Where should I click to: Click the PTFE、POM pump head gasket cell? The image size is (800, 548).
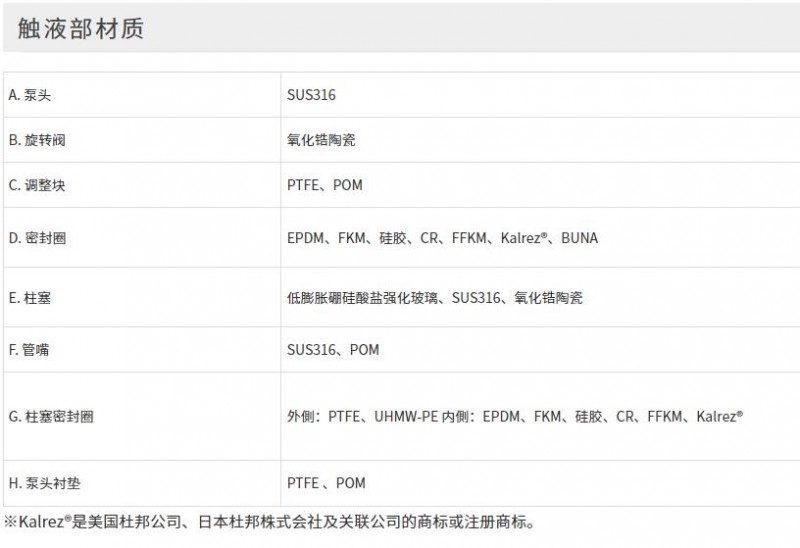[326, 483]
